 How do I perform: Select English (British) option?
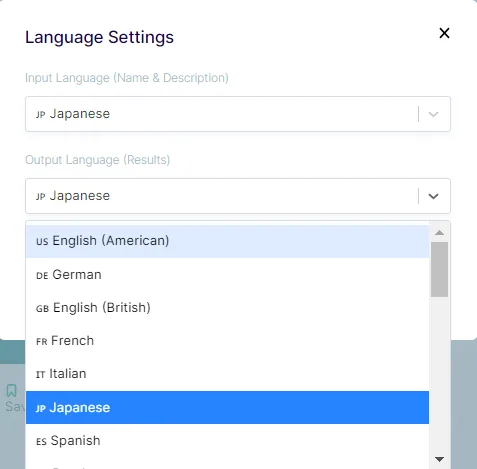pyautogui.click(x=227, y=308)
